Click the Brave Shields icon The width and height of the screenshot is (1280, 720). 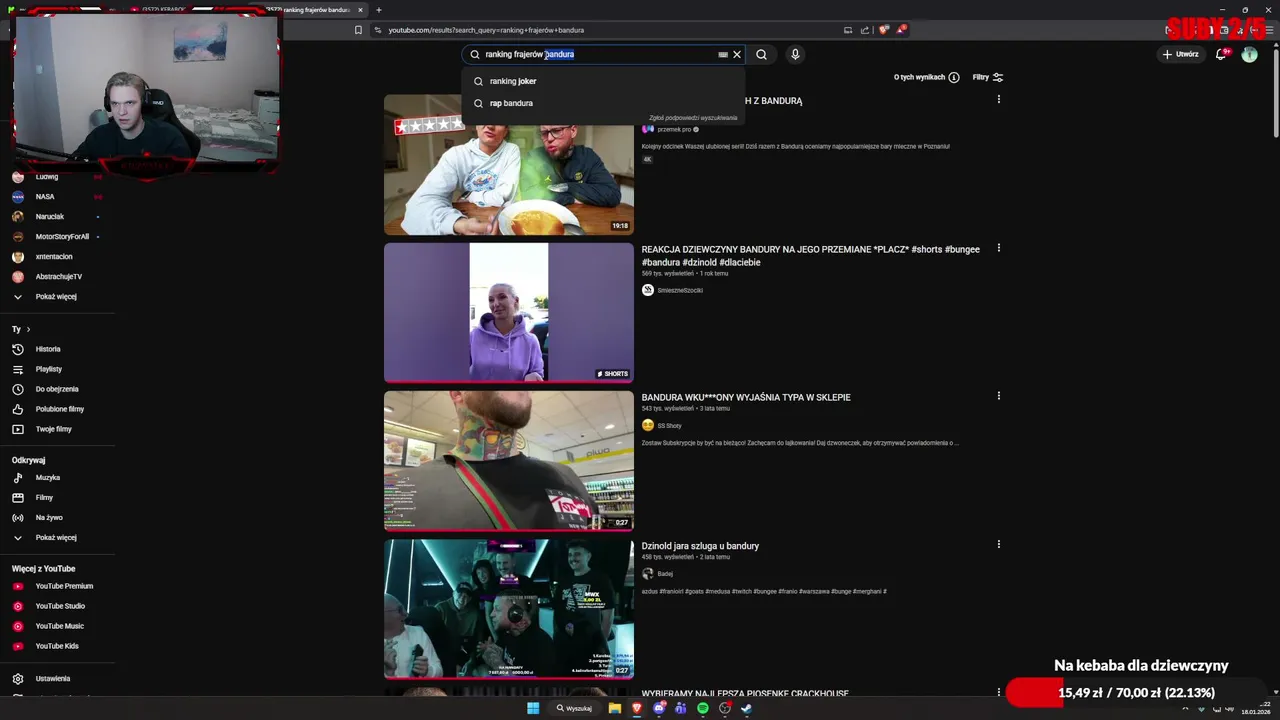pos(883,30)
